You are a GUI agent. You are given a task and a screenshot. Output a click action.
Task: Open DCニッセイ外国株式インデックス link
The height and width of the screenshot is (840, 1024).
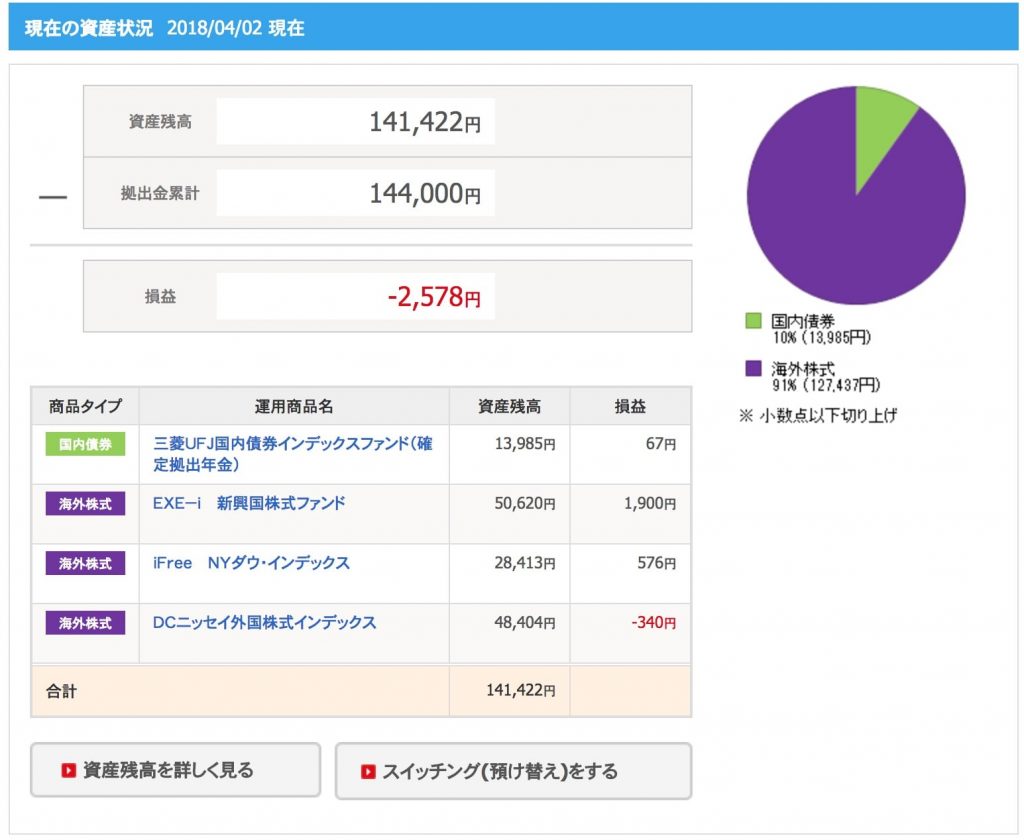(264, 622)
